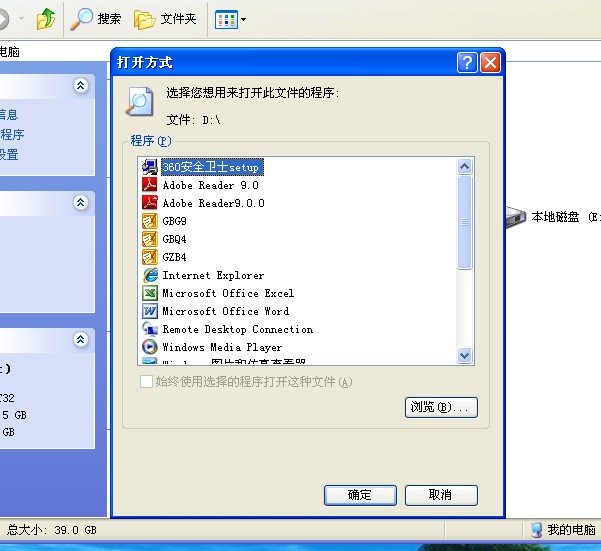Toggle the Folders (文件夹) pane button
601x551 pixels.
click(x=165, y=19)
